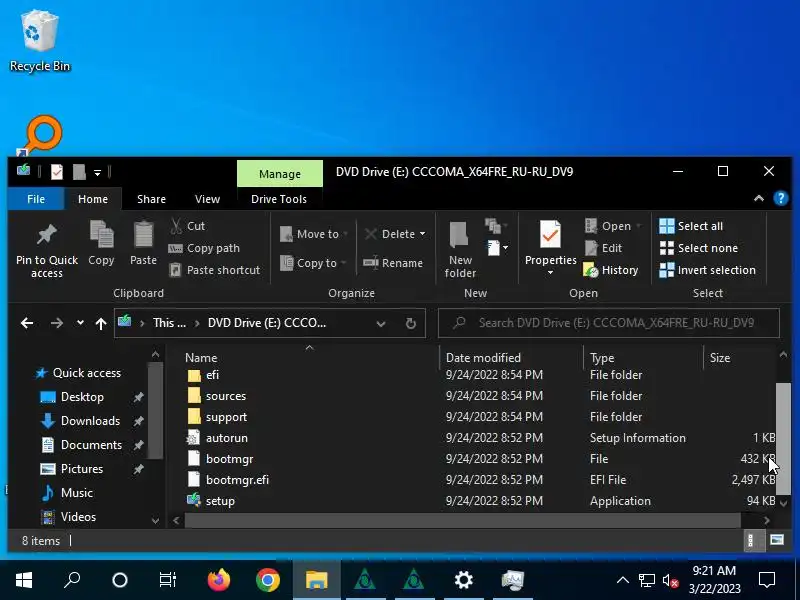The width and height of the screenshot is (800, 600).
Task: Click the Manage contextual tab
Action: [280, 174]
